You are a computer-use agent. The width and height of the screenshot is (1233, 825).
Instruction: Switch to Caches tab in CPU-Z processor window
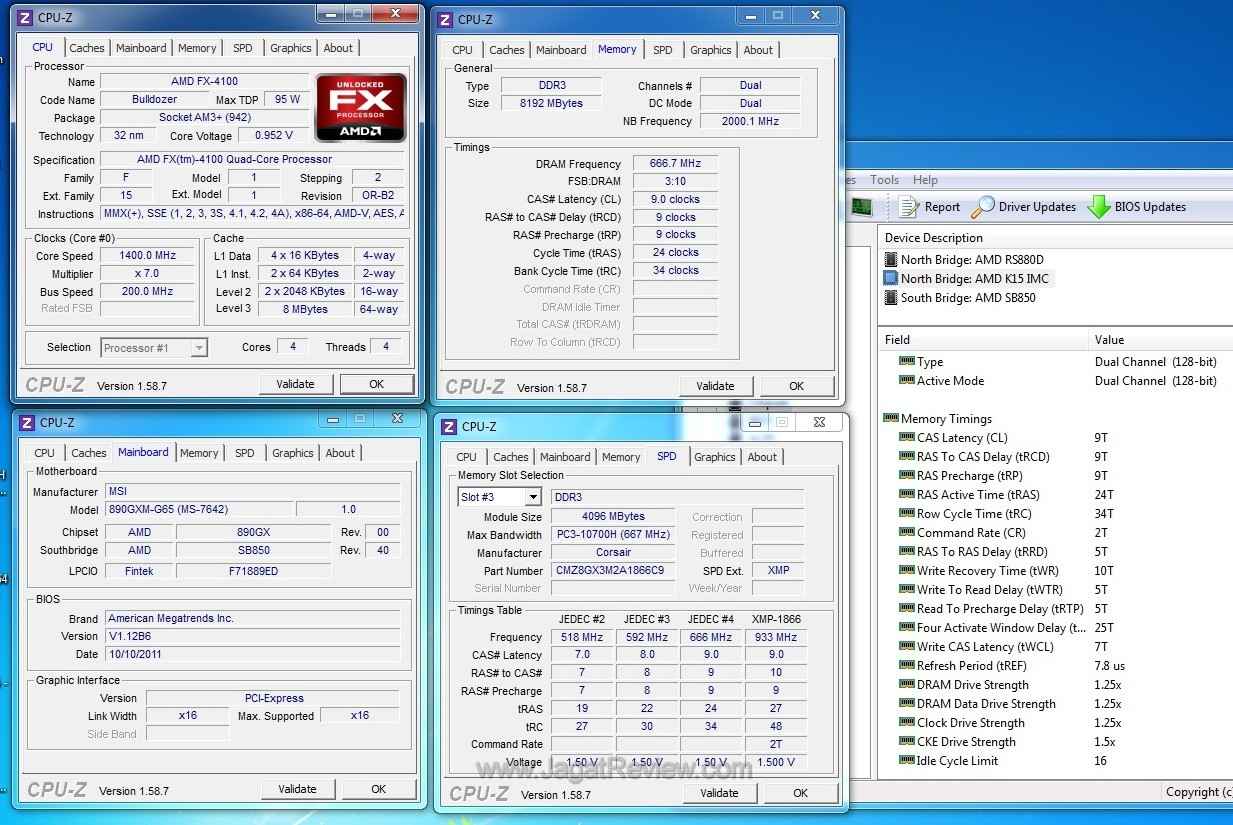pos(86,48)
